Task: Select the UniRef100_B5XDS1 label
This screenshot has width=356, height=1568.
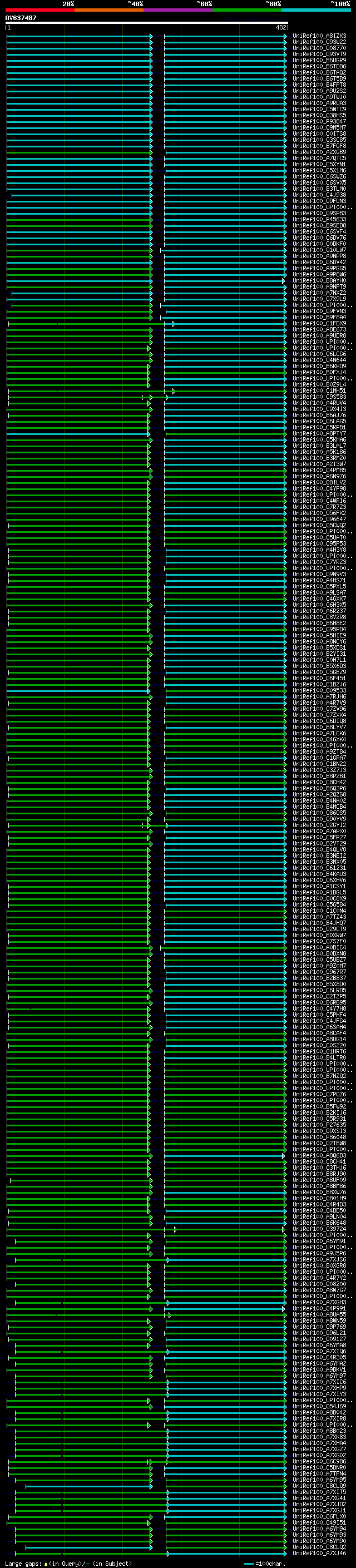Action: (319, 647)
